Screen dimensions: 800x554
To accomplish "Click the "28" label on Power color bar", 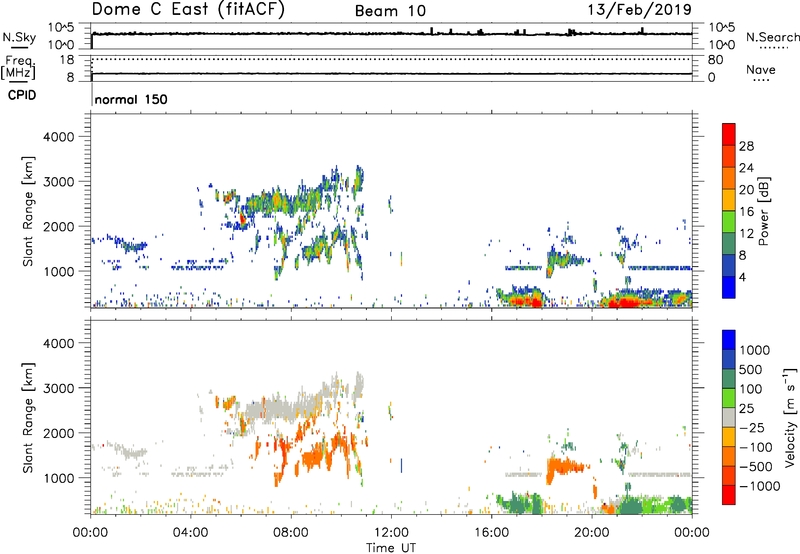I will (x=746, y=146).
